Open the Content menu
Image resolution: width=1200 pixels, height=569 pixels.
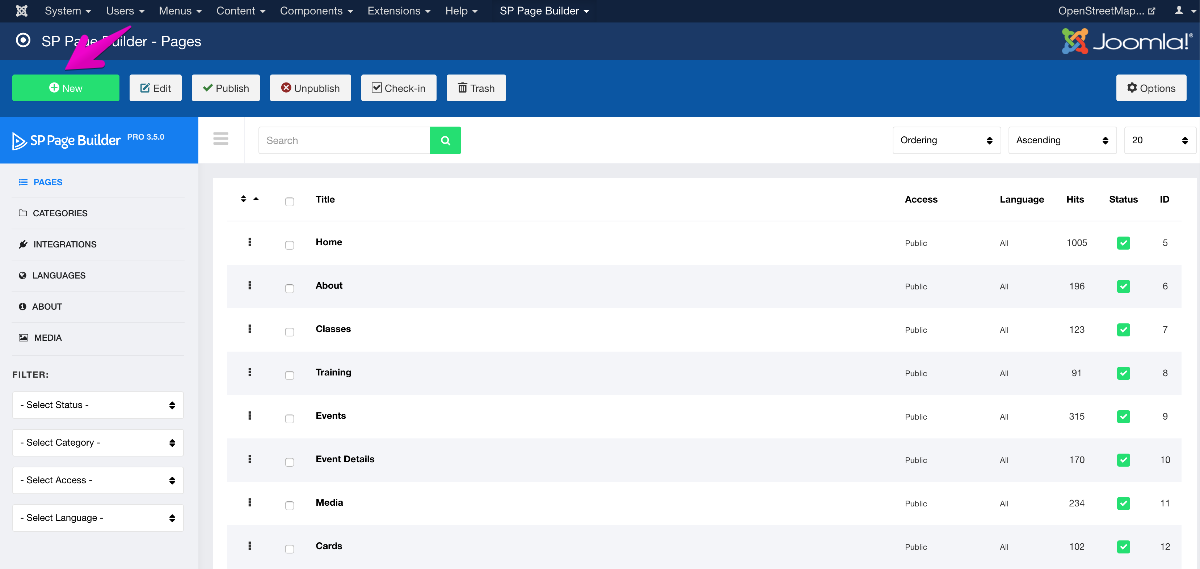pyautogui.click(x=241, y=11)
